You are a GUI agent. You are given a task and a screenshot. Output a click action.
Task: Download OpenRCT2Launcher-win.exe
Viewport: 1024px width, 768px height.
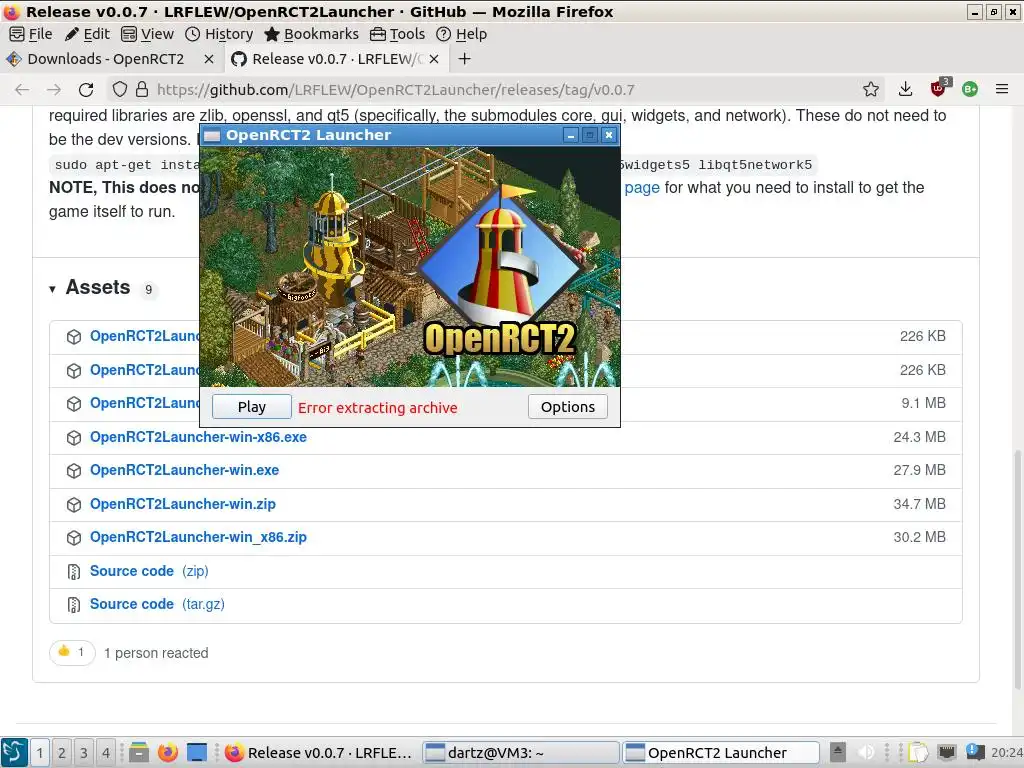pyautogui.click(x=184, y=470)
